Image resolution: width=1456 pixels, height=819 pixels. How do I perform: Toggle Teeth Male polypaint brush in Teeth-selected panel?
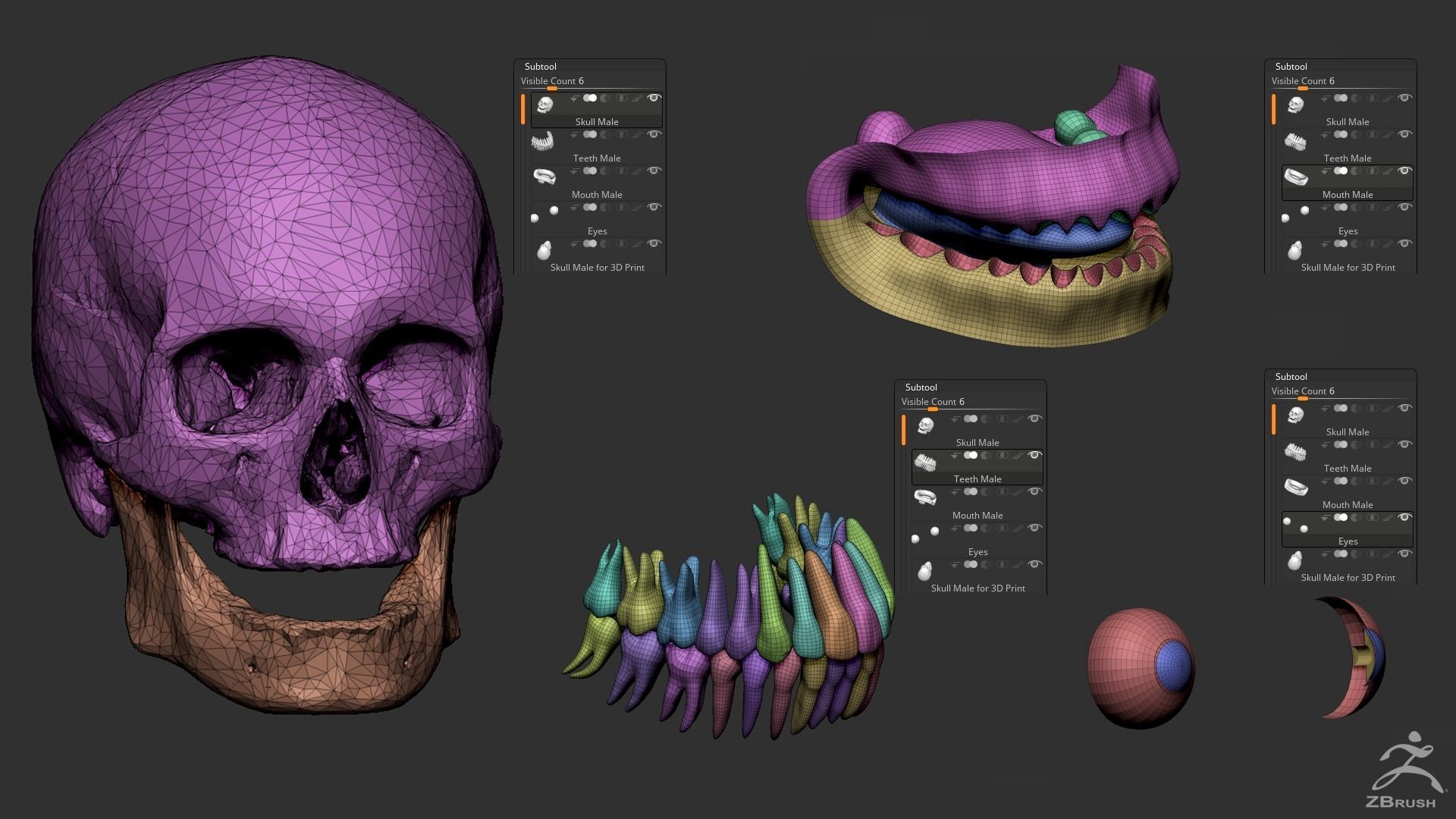click(x=1018, y=455)
